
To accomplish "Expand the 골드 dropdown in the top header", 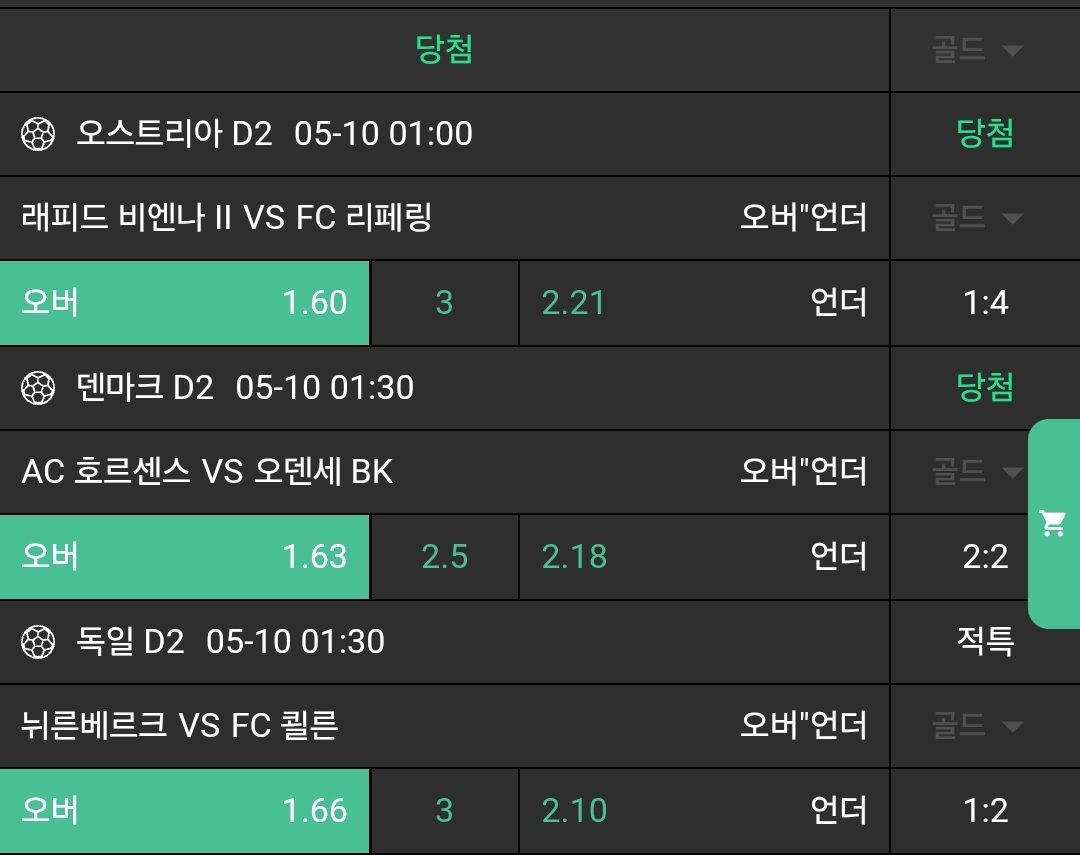I will point(977,50).
